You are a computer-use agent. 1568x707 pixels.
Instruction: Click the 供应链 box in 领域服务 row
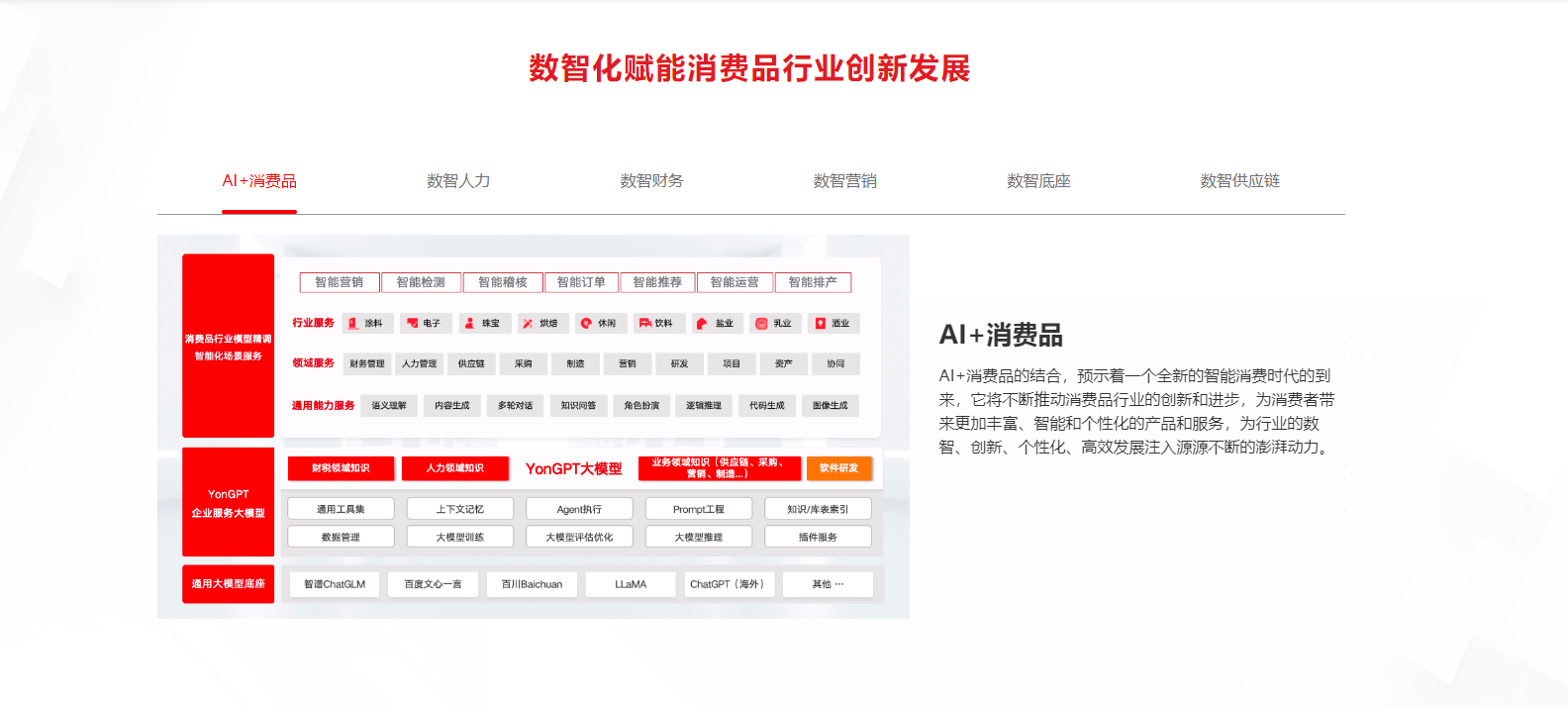point(471,364)
